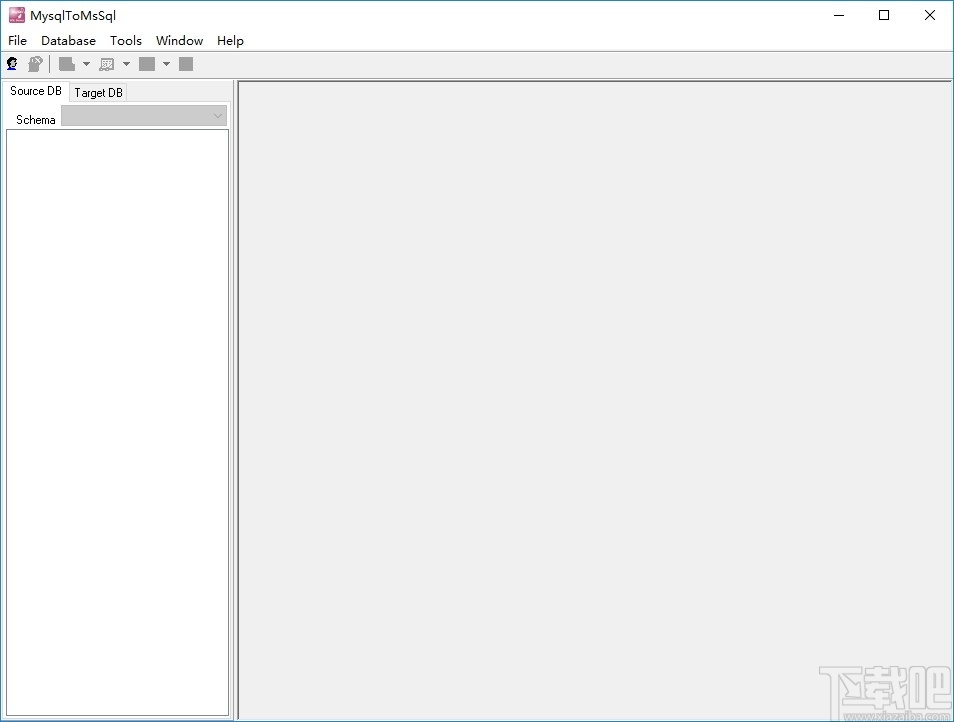This screenshot has width=954, height=722.
Task: Click the square toolbar icon before the last dropdown
Action: (x=147, y=63)
